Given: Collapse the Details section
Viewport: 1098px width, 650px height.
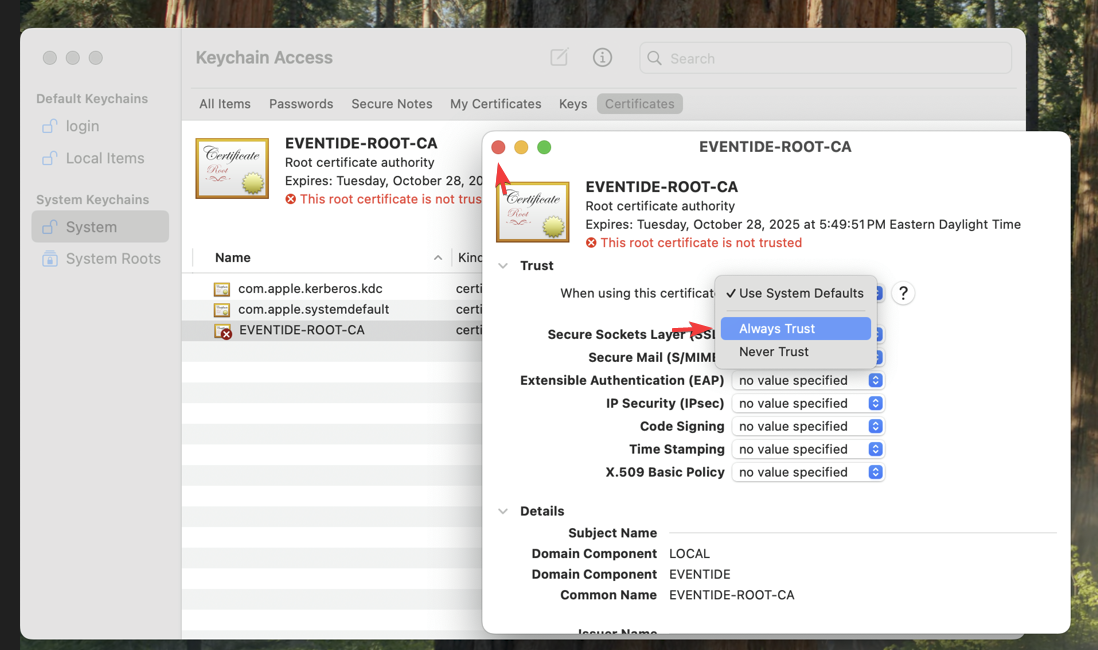Looking at the screenshot, I should 503,511.
